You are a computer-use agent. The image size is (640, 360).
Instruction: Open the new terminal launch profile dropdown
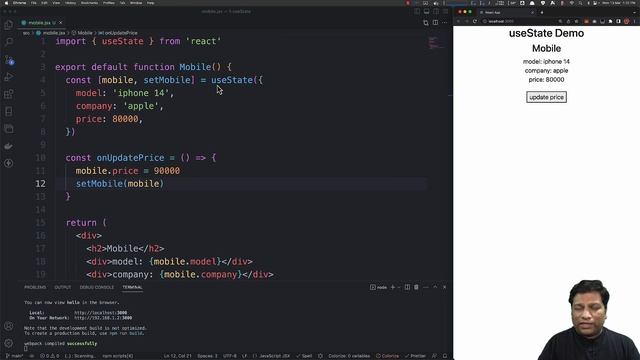399,287
